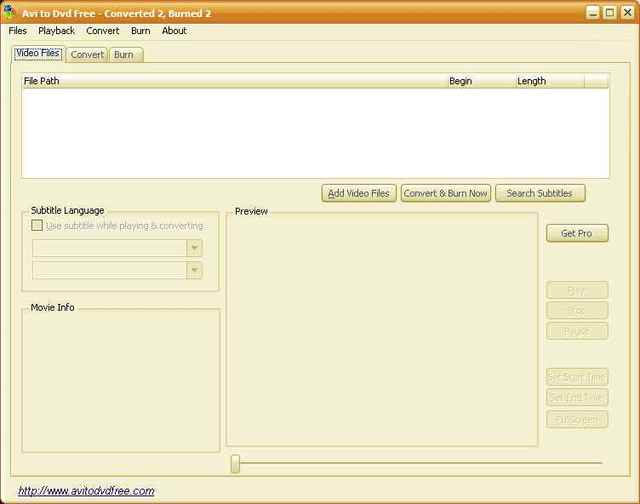Viewport: 640px width, 504px height.
Task: Expand the first subtitle language dropdown
Action: (194, 248)
